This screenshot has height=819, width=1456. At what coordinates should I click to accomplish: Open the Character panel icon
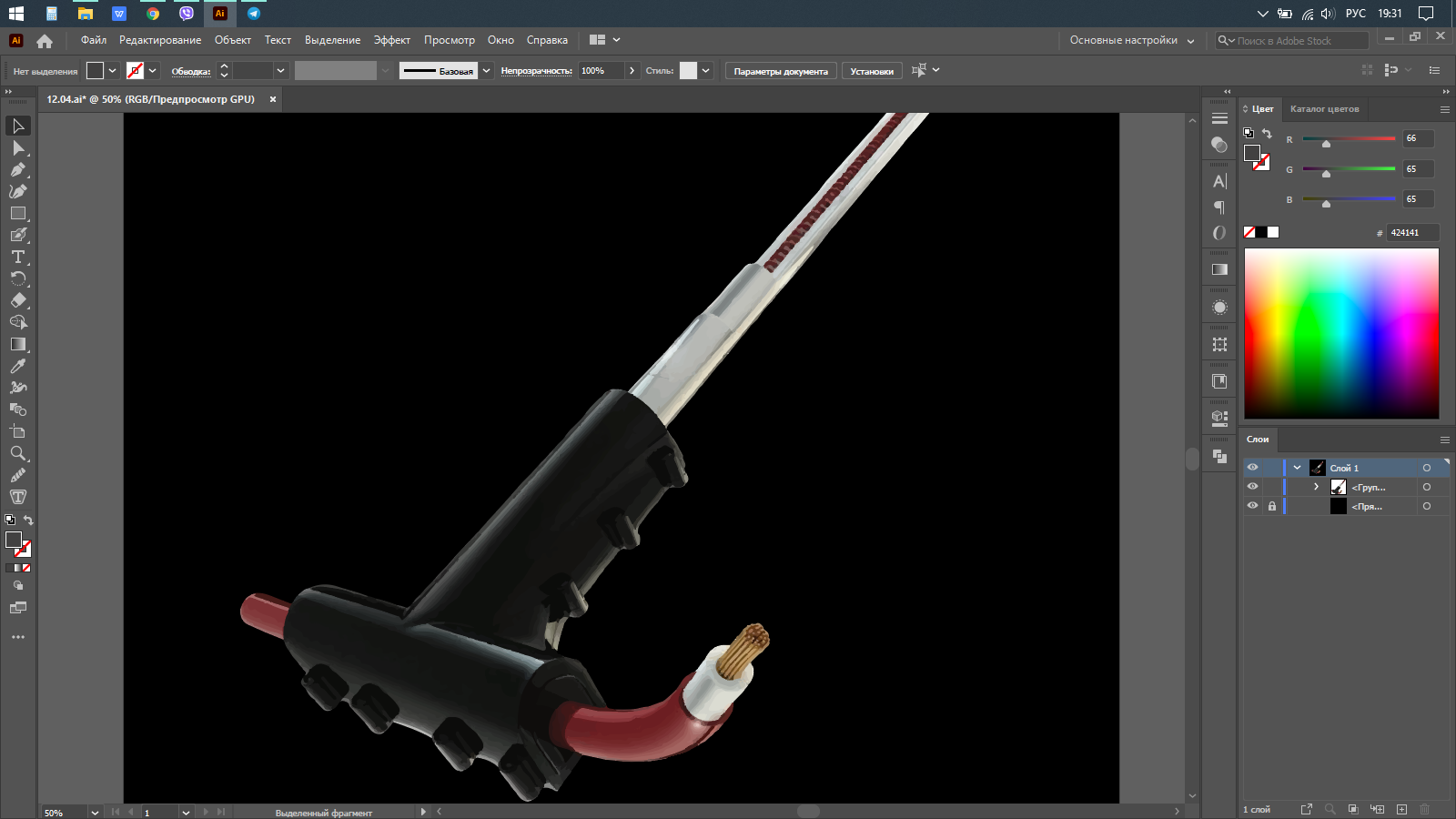coord(1220,181)
